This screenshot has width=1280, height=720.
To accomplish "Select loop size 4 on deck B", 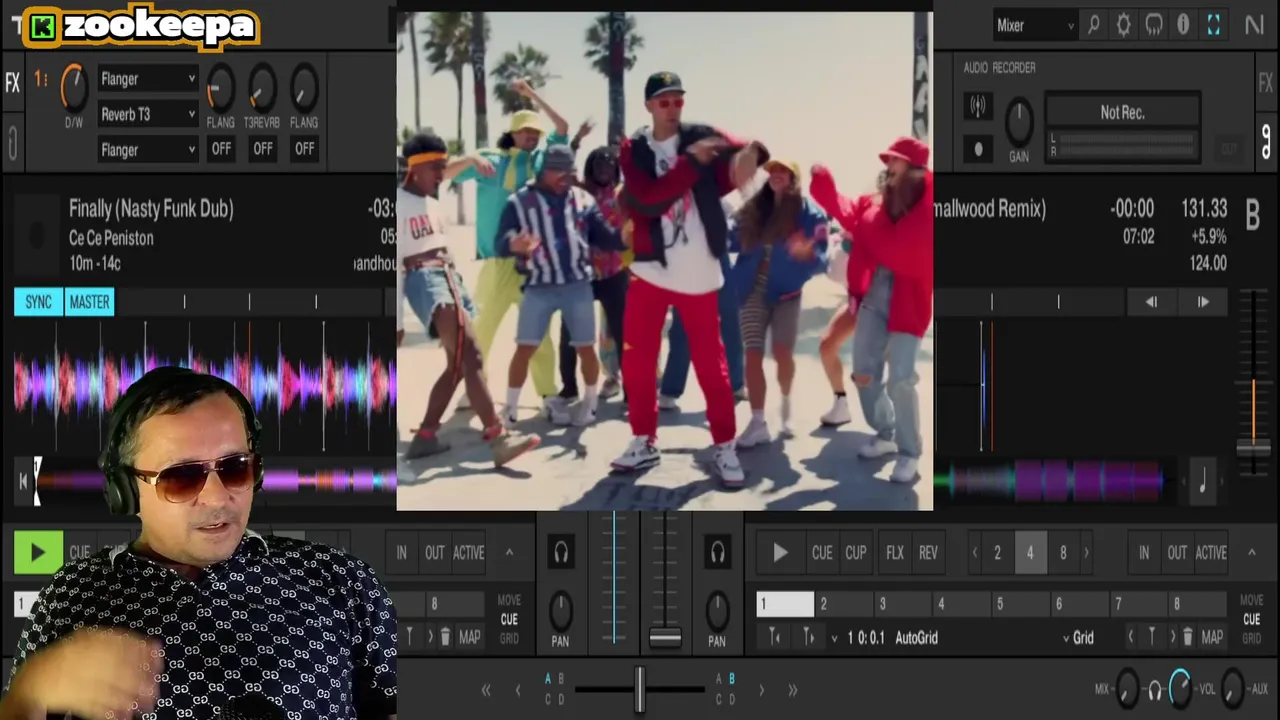I will pos(1030,553).
